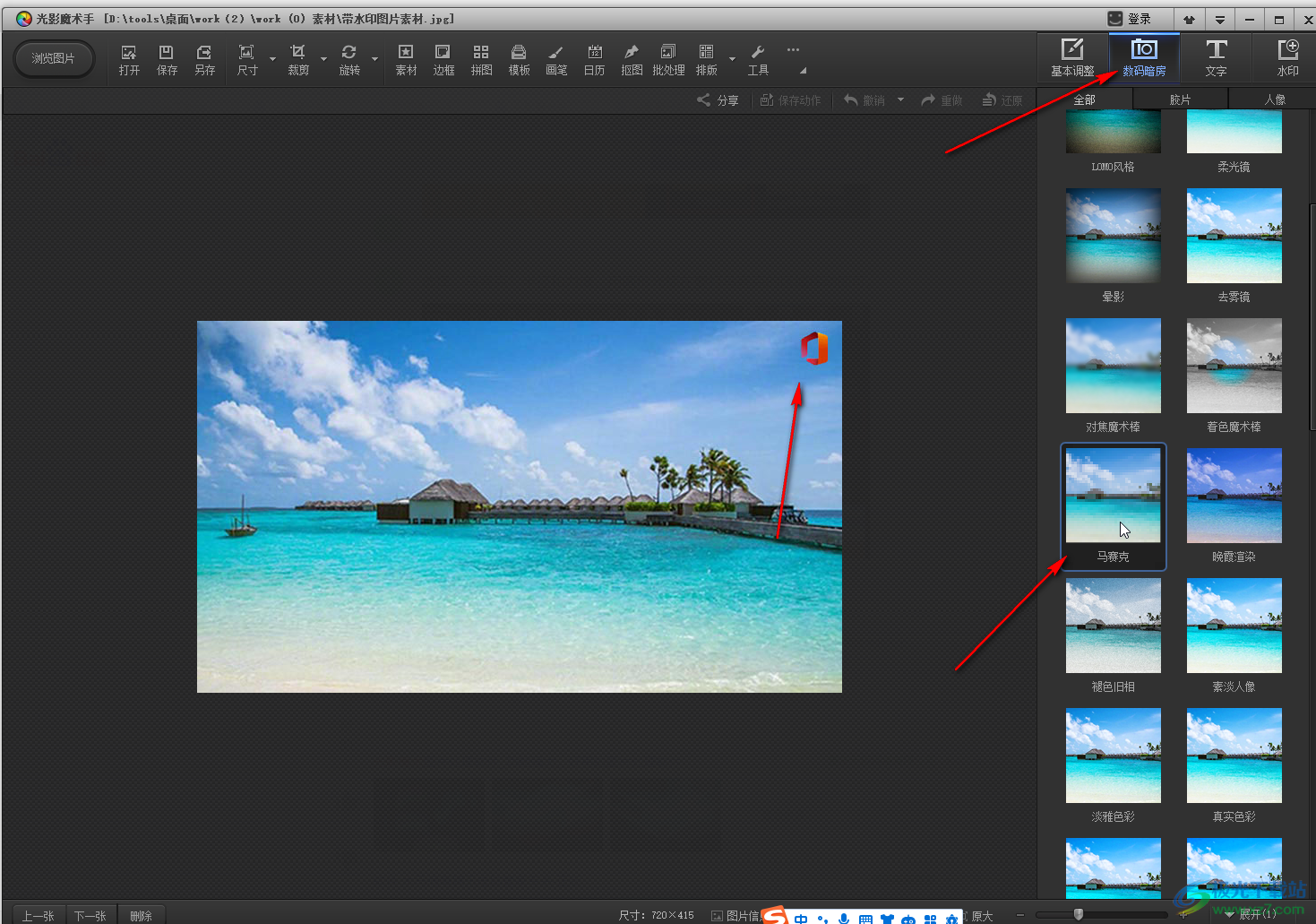Open the 抠图 cutout tool
The image size is (1316, 924).
pyautogui.click(x=632, y=59)
